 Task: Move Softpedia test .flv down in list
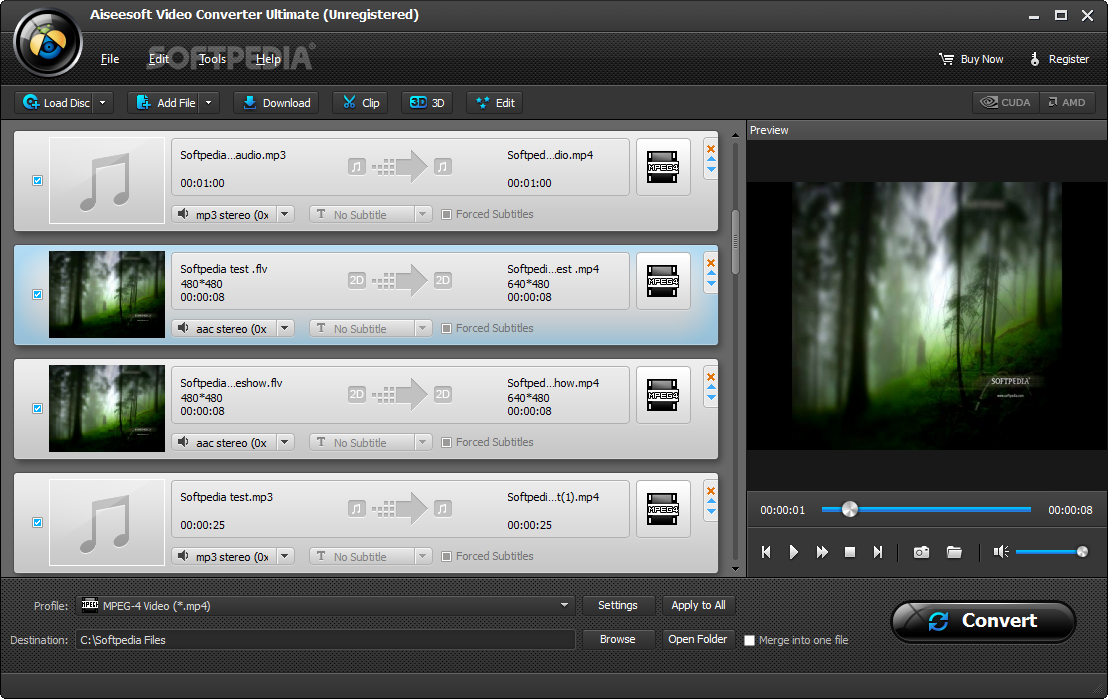(712, 283)
